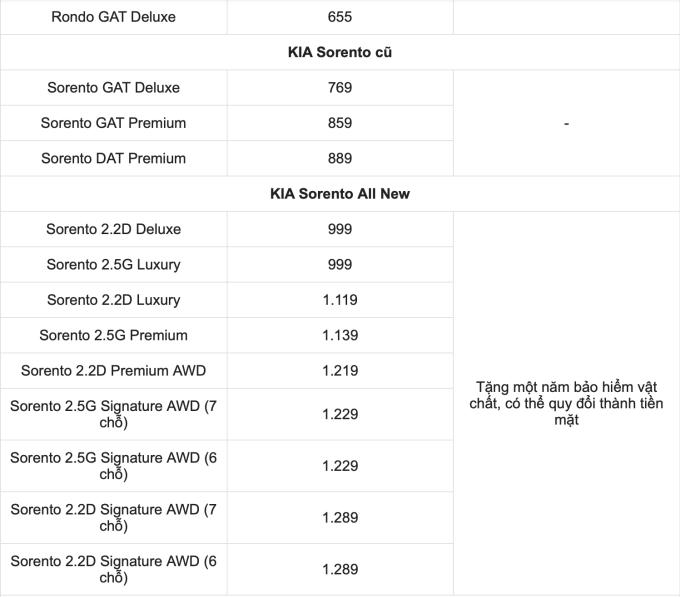
Task: Select the Sorento 2.2D Luxury cell
Action: pos(113,300)
